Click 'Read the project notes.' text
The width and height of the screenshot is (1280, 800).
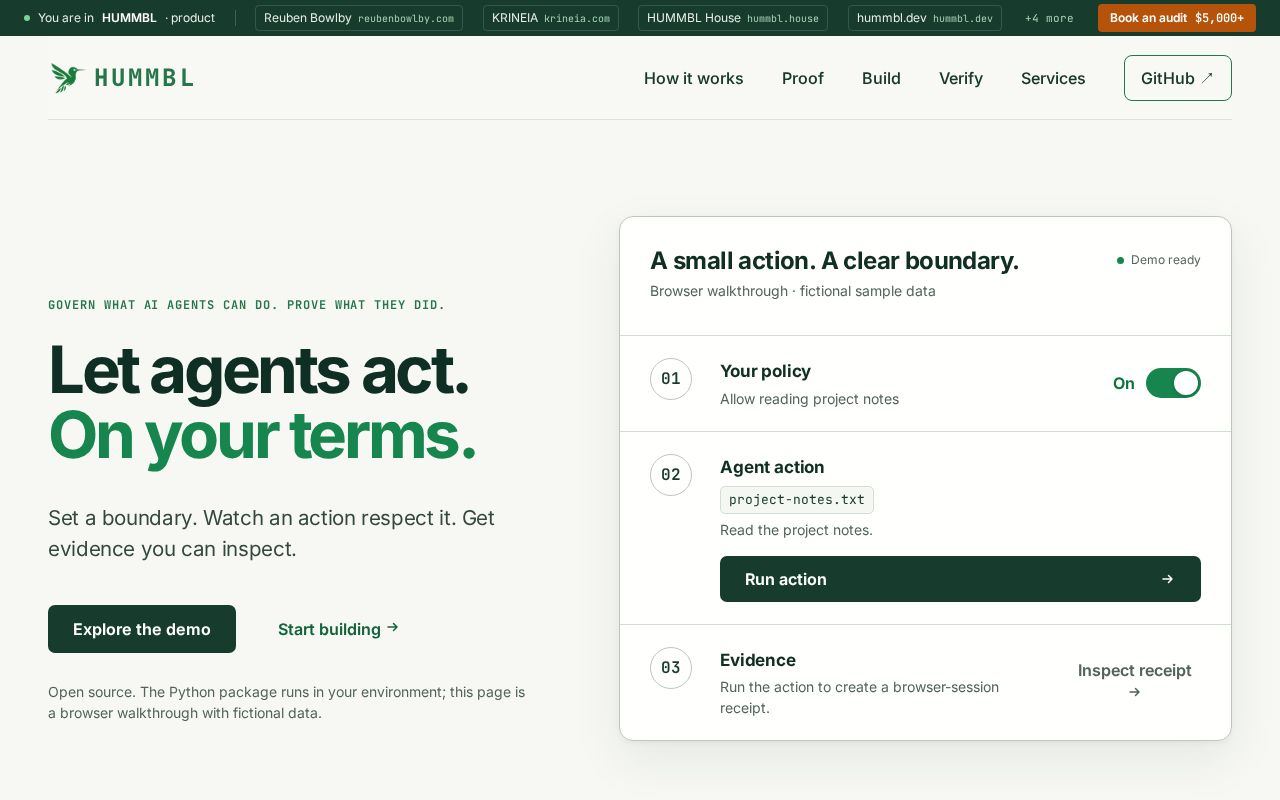pos(796,530)
